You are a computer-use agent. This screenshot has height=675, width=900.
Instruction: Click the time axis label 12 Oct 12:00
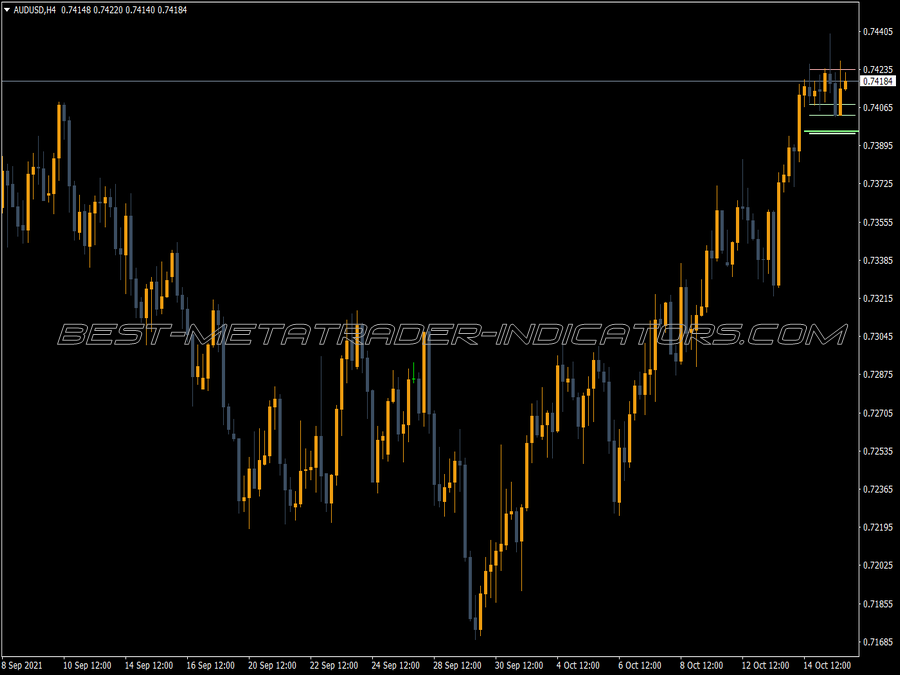765,665
